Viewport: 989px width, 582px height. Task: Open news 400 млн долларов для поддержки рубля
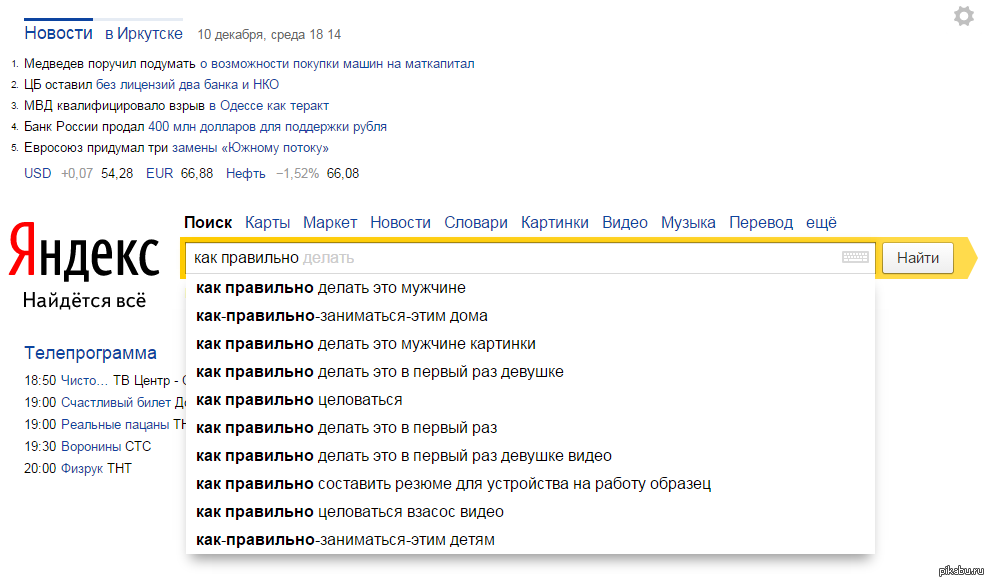[x=267, y=127]
